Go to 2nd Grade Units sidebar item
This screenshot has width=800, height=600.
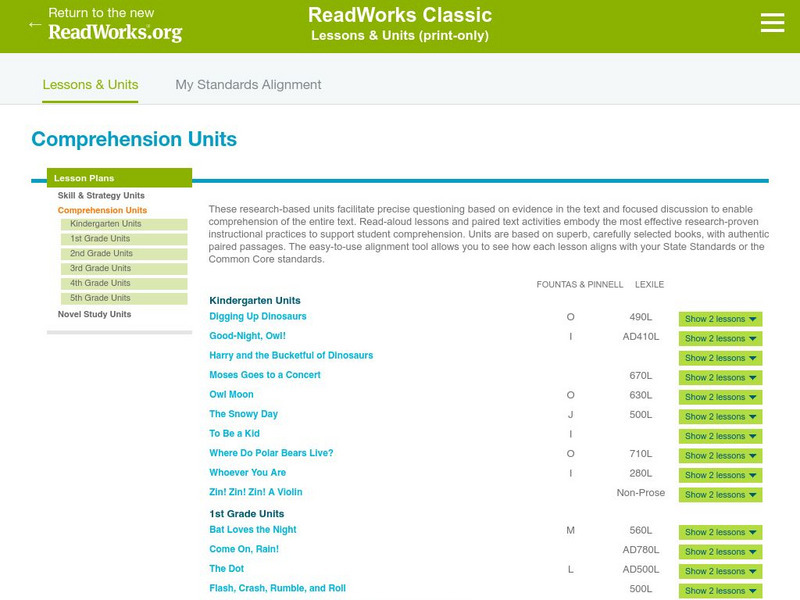pos(124,254)
